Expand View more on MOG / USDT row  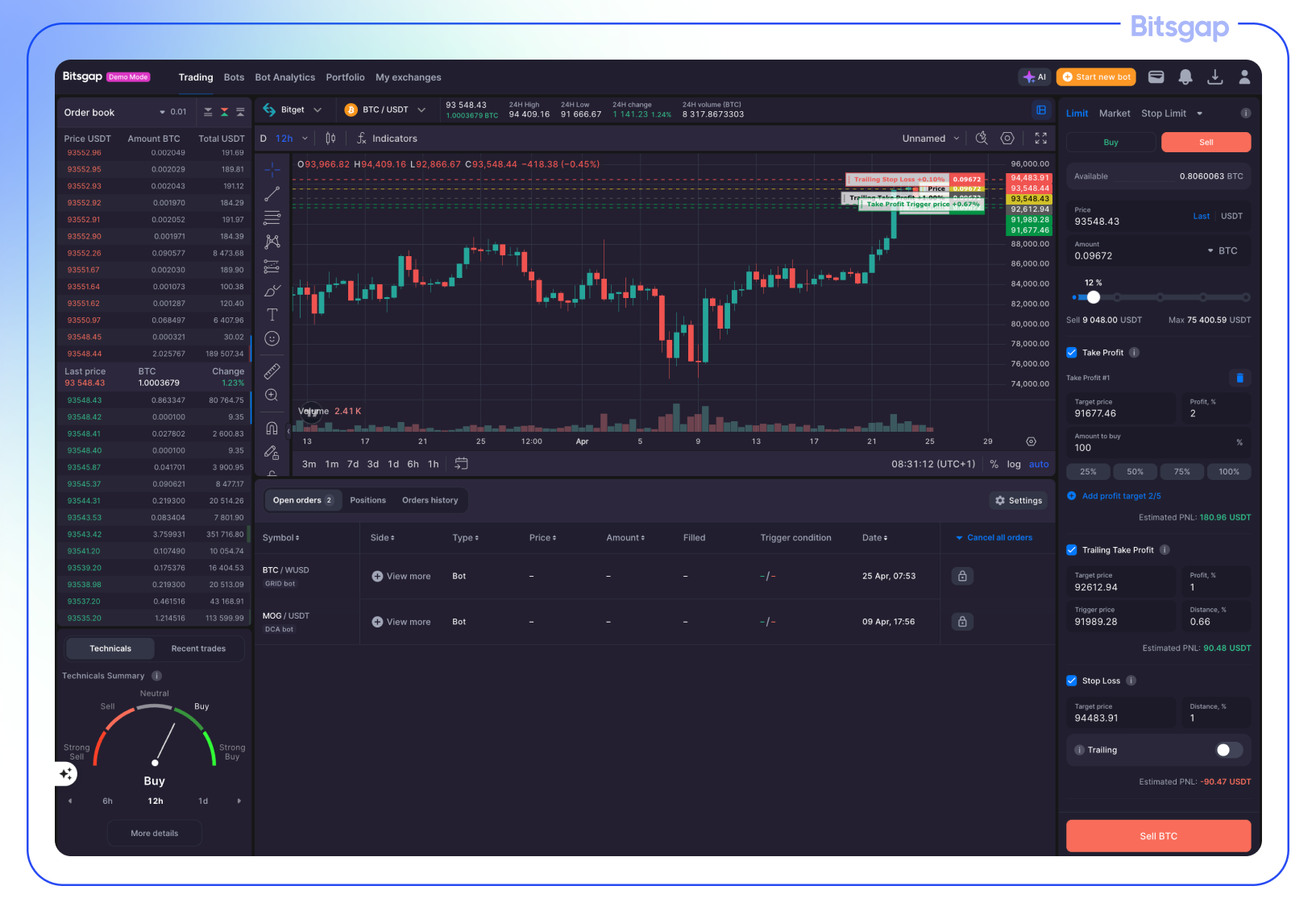point(401,622)
